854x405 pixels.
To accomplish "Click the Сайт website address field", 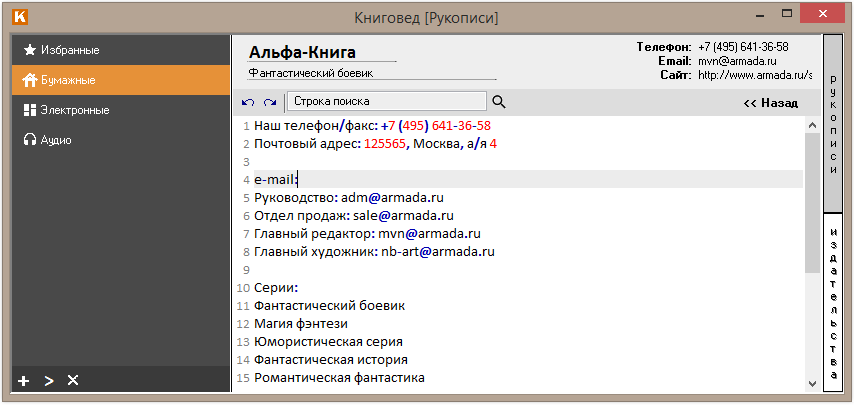I will (x=754, y=75).
